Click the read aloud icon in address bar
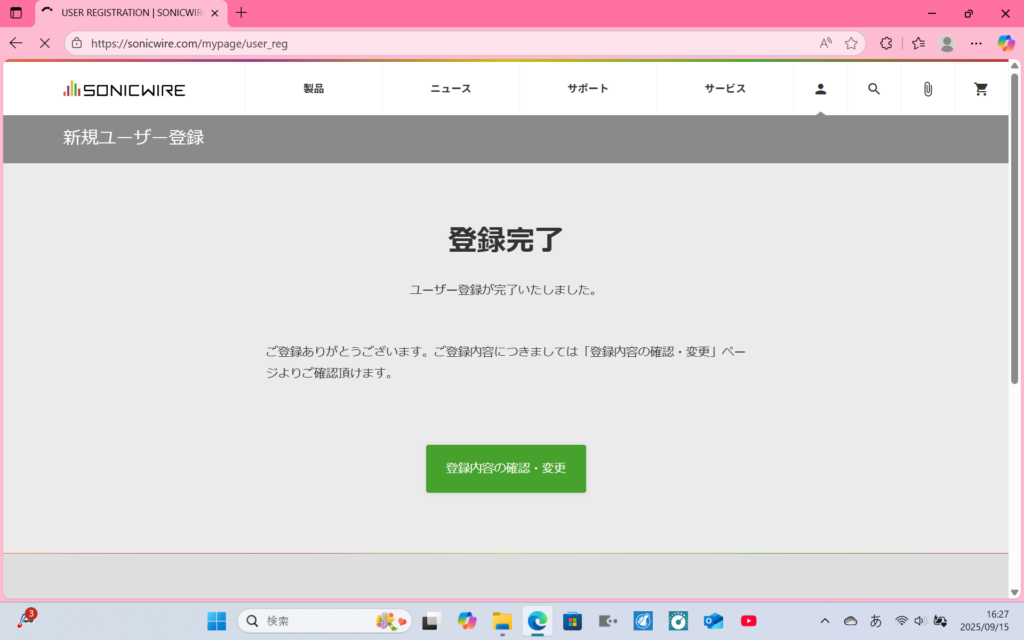 [x=826, y=43]
